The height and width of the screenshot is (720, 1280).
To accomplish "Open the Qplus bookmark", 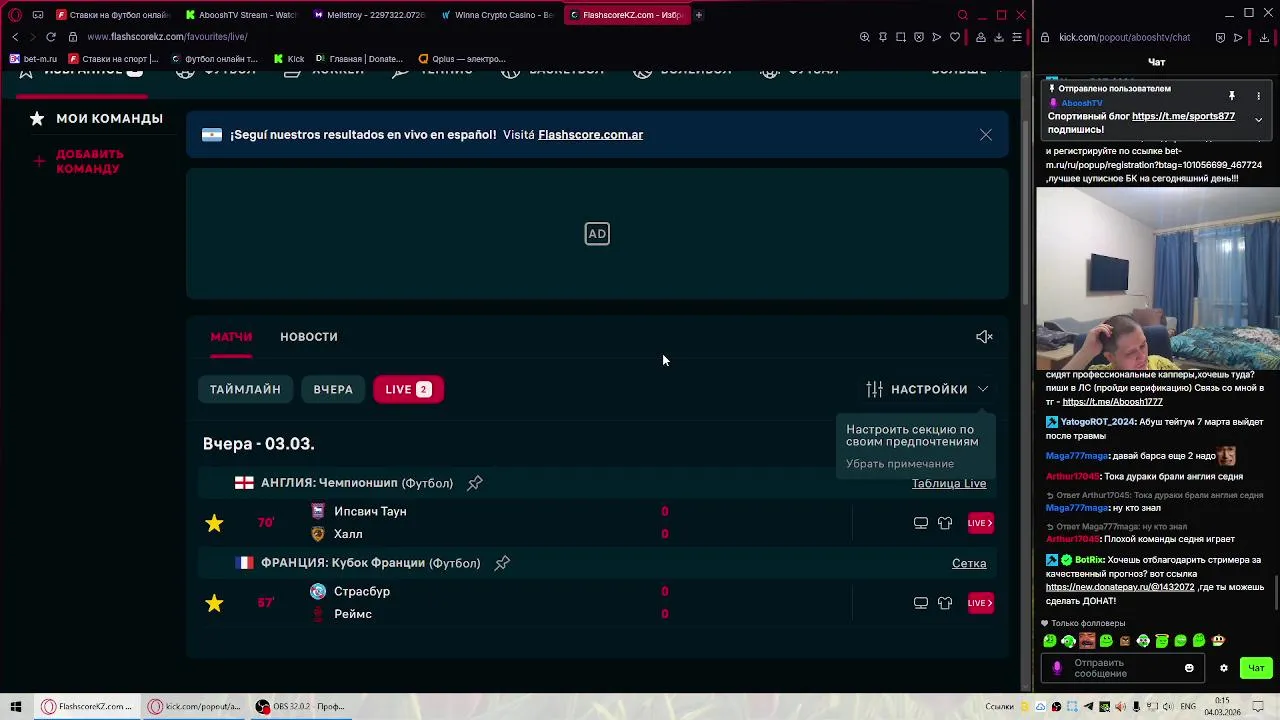I will (x=462, y=59).
